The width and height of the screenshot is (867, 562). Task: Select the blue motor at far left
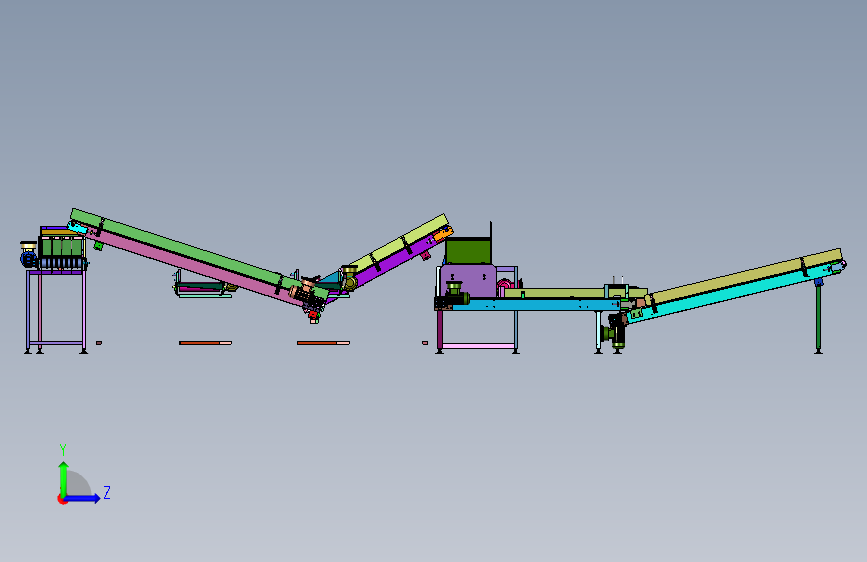[28, 259]
